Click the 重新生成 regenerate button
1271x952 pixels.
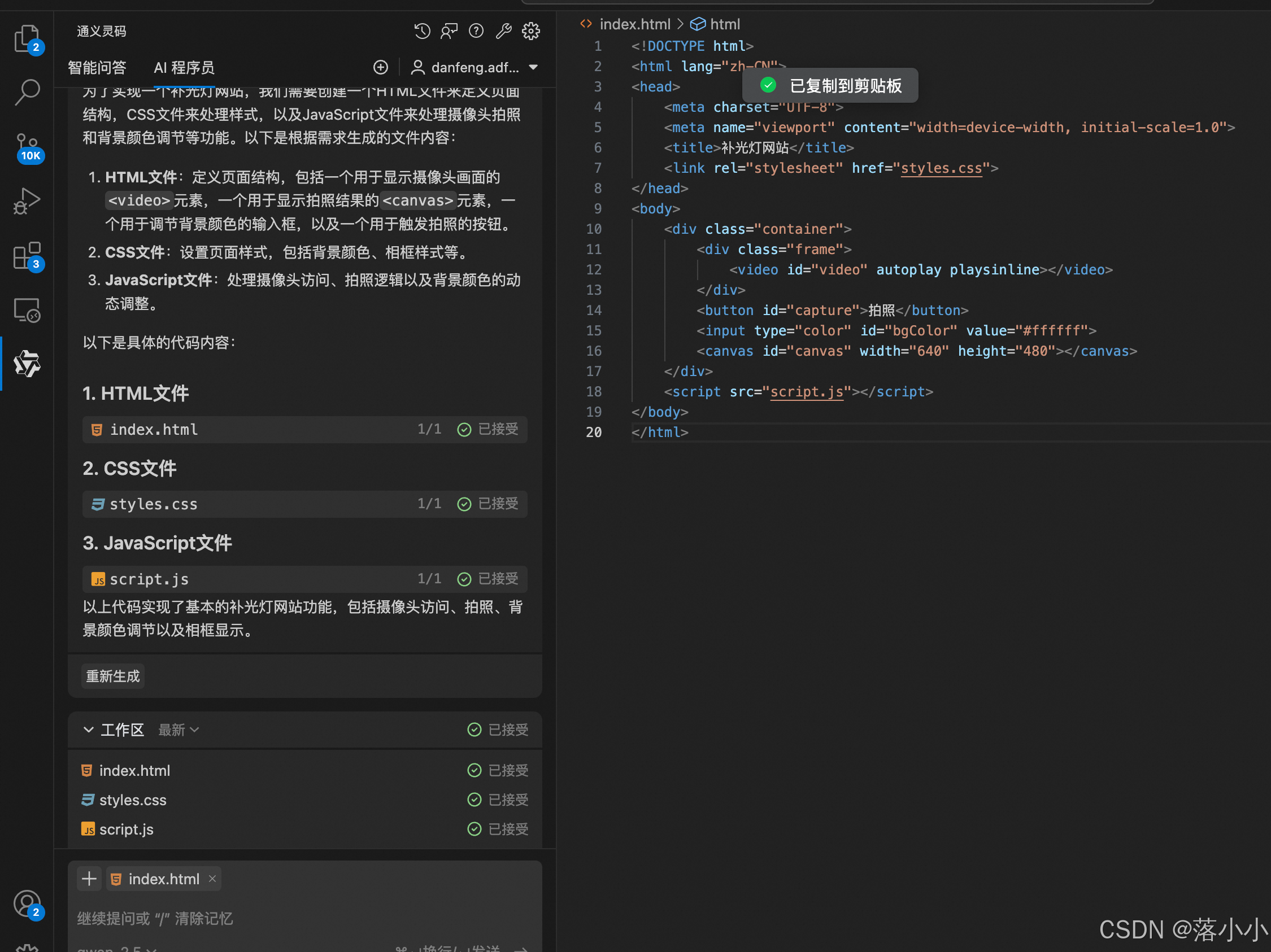[112, 676]
